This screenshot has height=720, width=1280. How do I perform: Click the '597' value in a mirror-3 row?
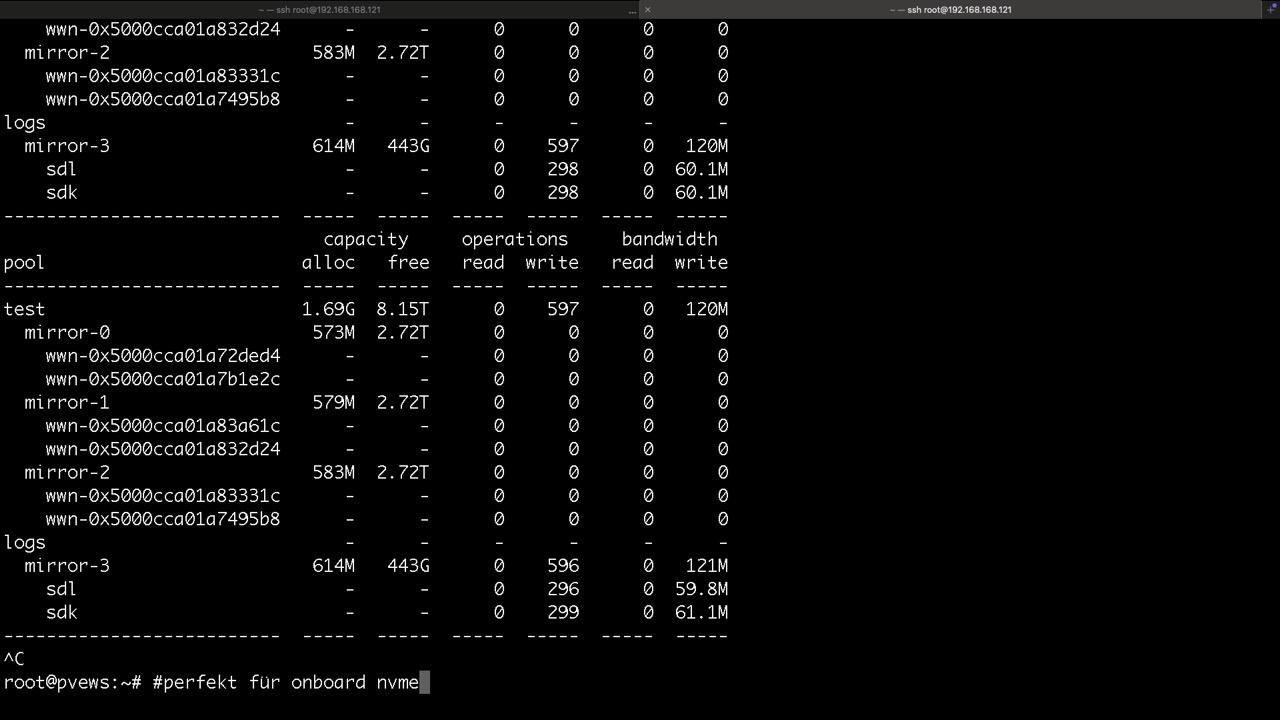[x=563, y=146]
